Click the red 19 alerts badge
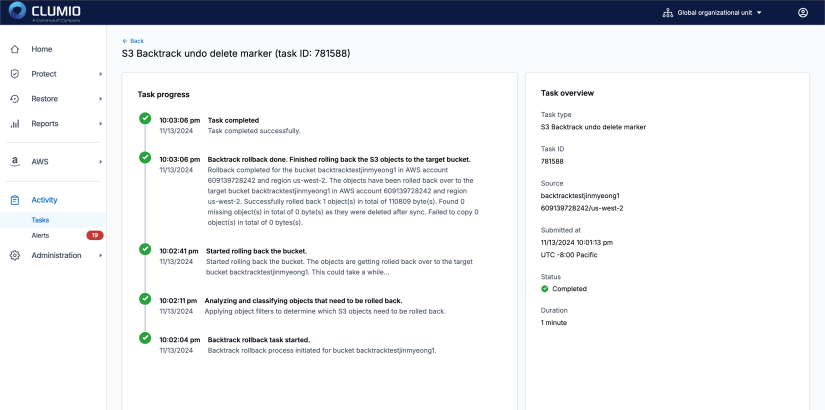 [x=95, y=235]
